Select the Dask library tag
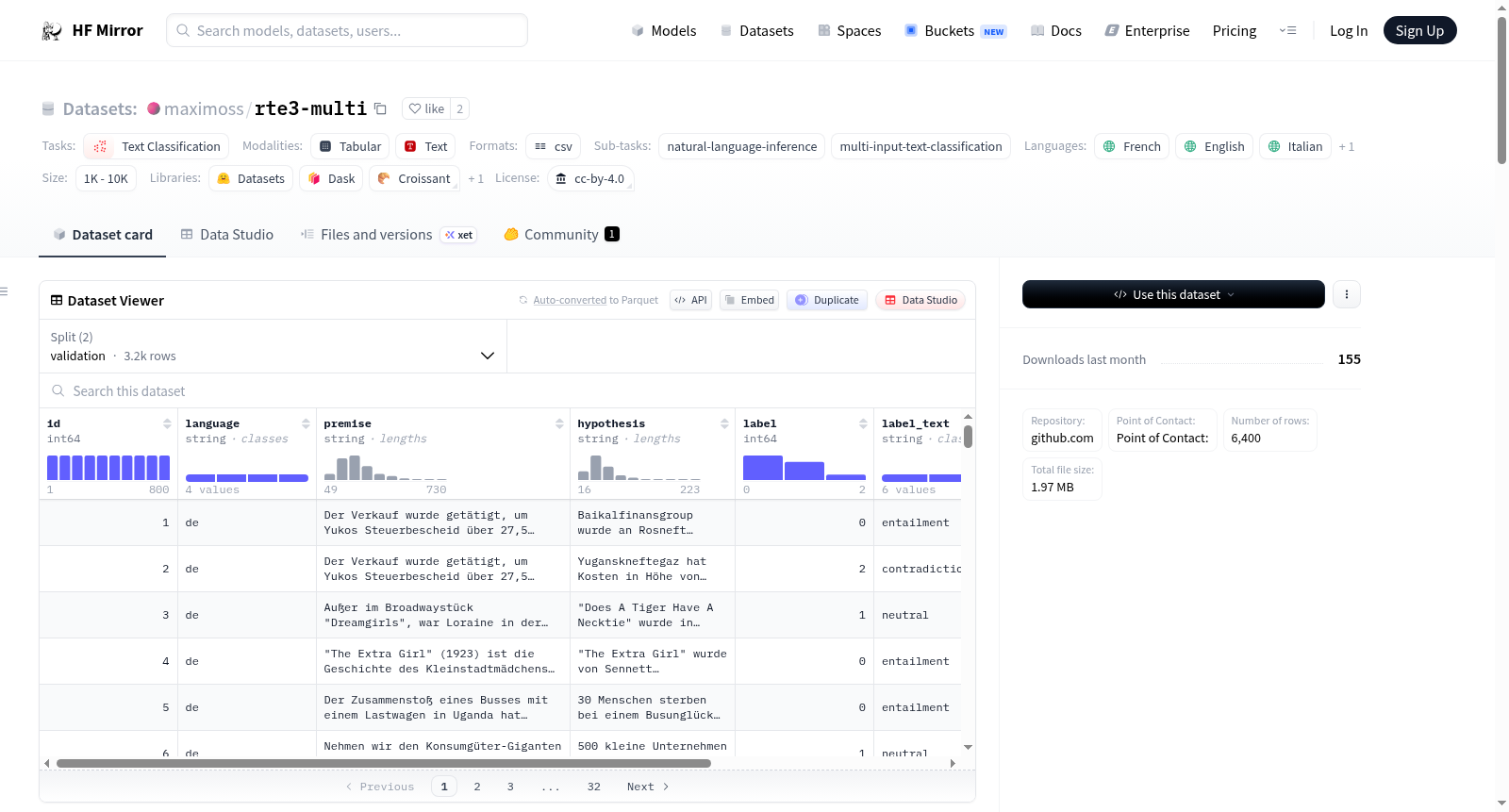Image resolution: width=1509 pixels, height=812 pixels. (x=331, y=178)
